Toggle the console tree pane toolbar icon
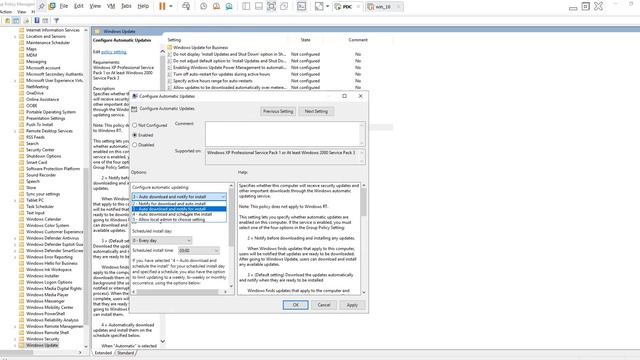This screenshot has height=360, width=640. point(16,20)
